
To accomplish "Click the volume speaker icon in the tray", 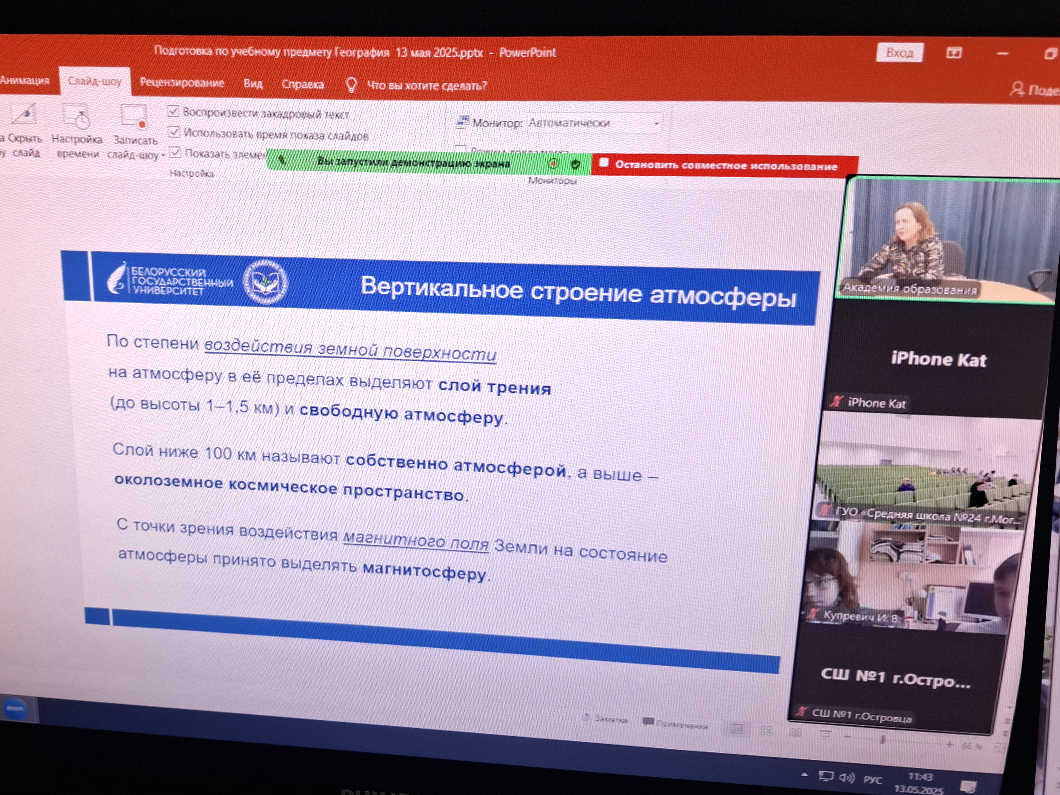I will pyautogui.click(x=847, y=777).
